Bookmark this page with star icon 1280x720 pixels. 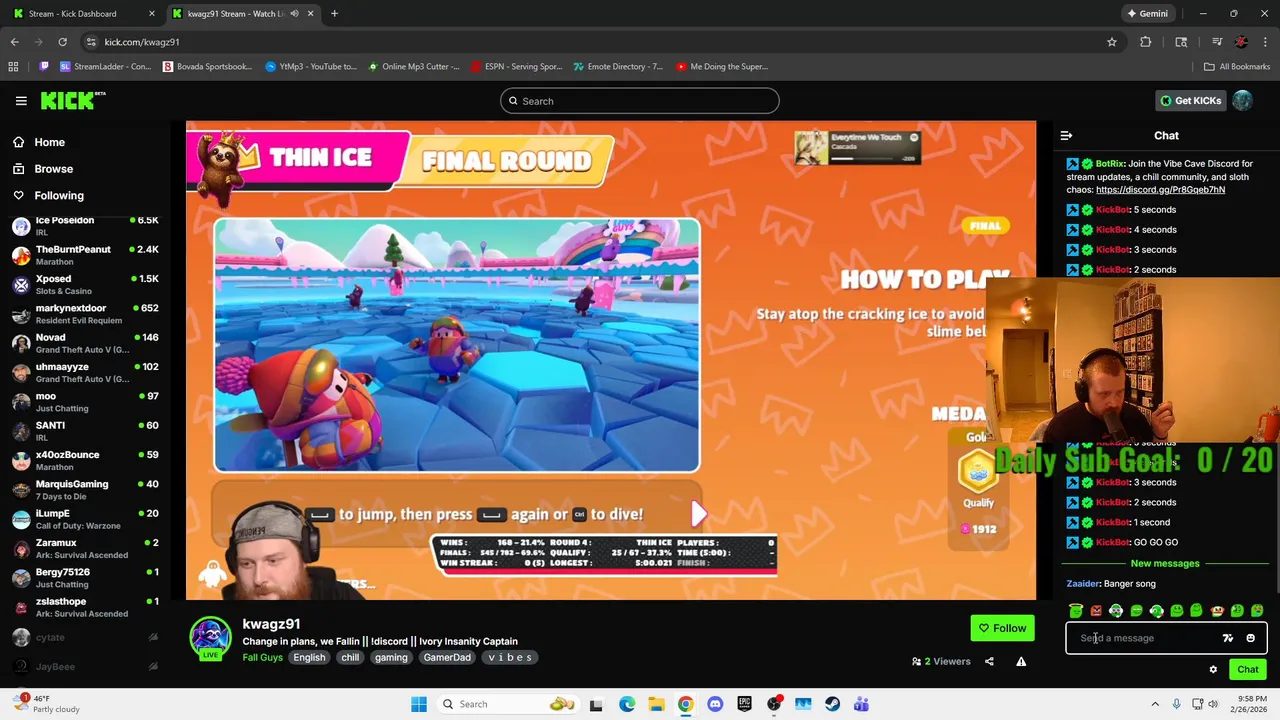pos(1111,42)
